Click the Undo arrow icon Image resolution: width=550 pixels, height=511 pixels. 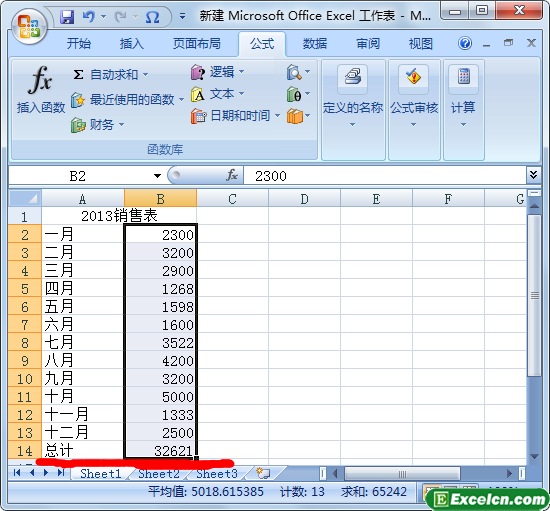pos(89,16)
